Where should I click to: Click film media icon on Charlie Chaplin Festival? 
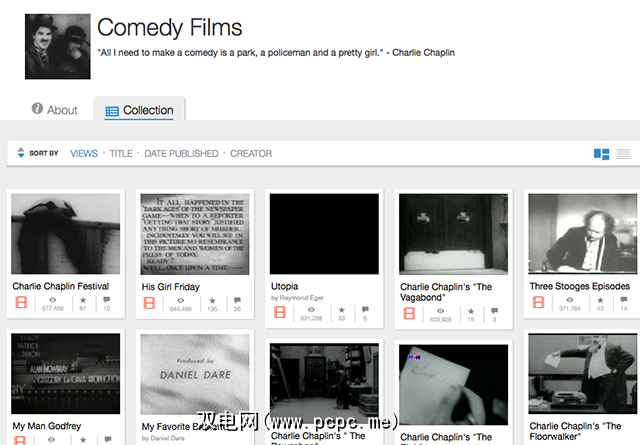tap(21, 303)
